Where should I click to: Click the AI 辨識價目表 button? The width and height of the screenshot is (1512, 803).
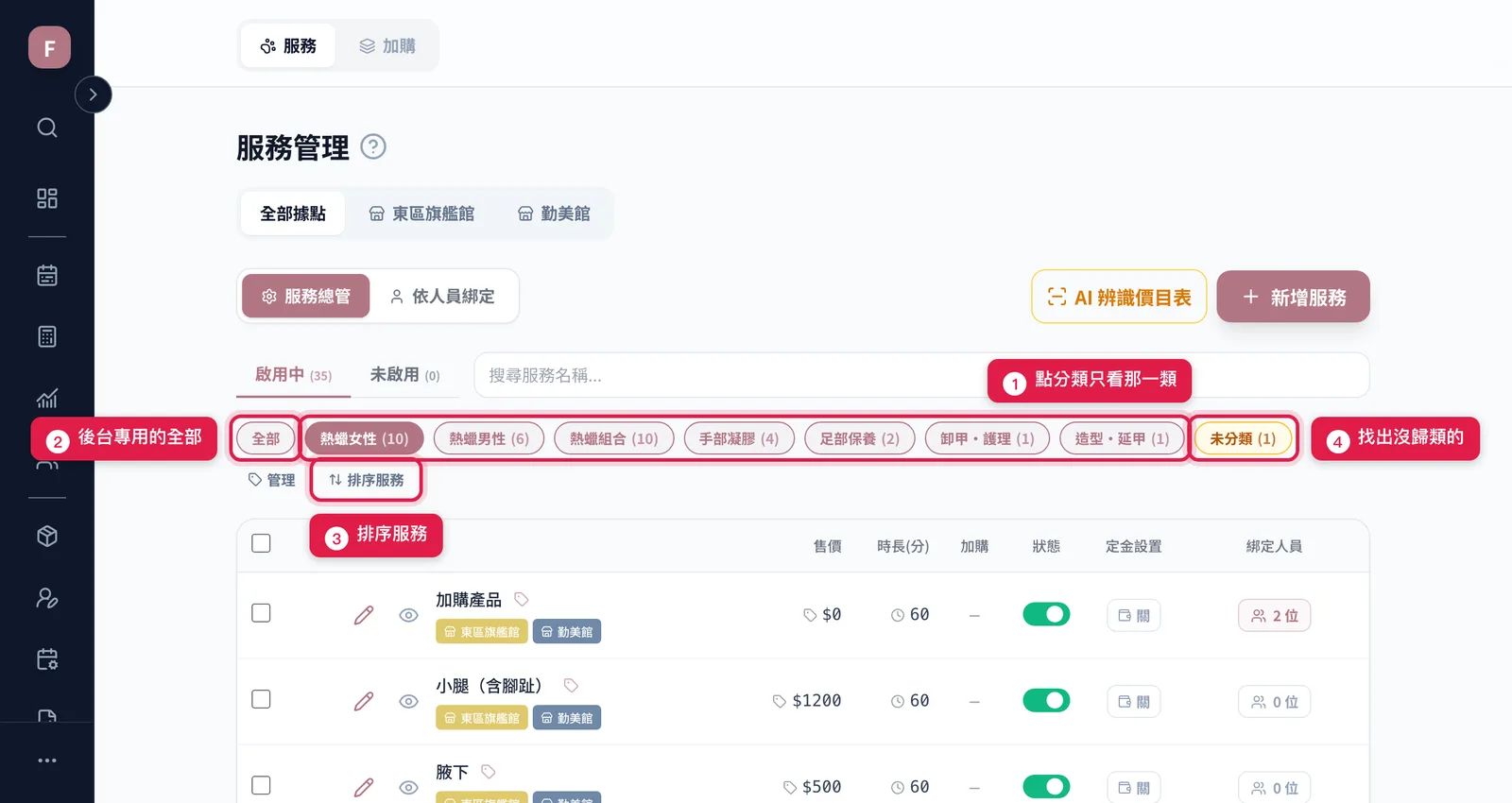(1119, 297)
